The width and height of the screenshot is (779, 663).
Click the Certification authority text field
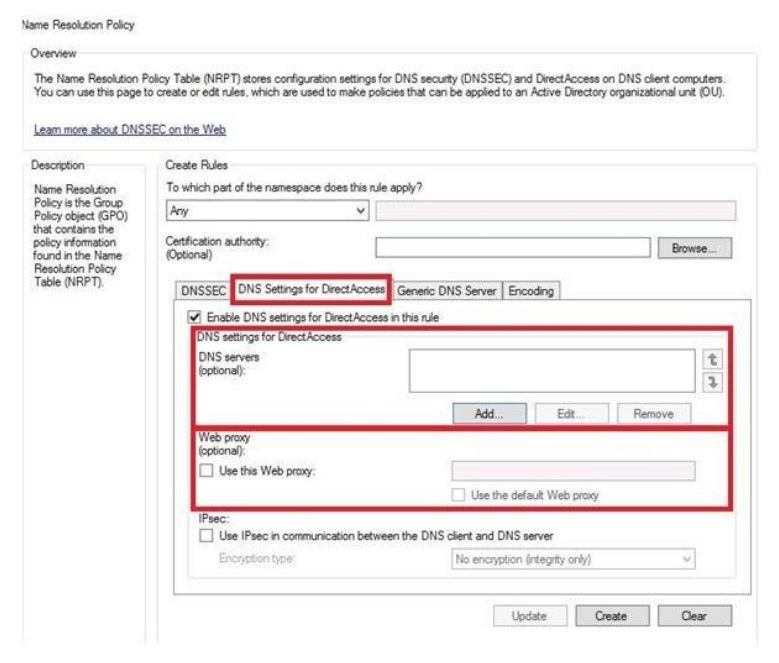[512, 247]
